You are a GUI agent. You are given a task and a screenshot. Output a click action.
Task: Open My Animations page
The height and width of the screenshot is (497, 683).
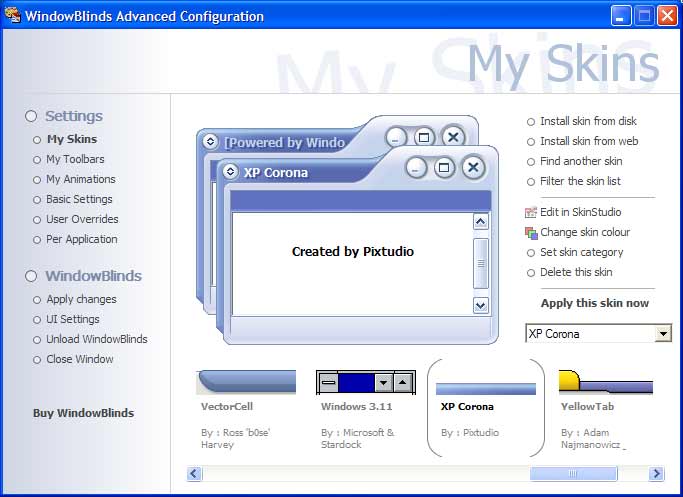click(81, 179)
